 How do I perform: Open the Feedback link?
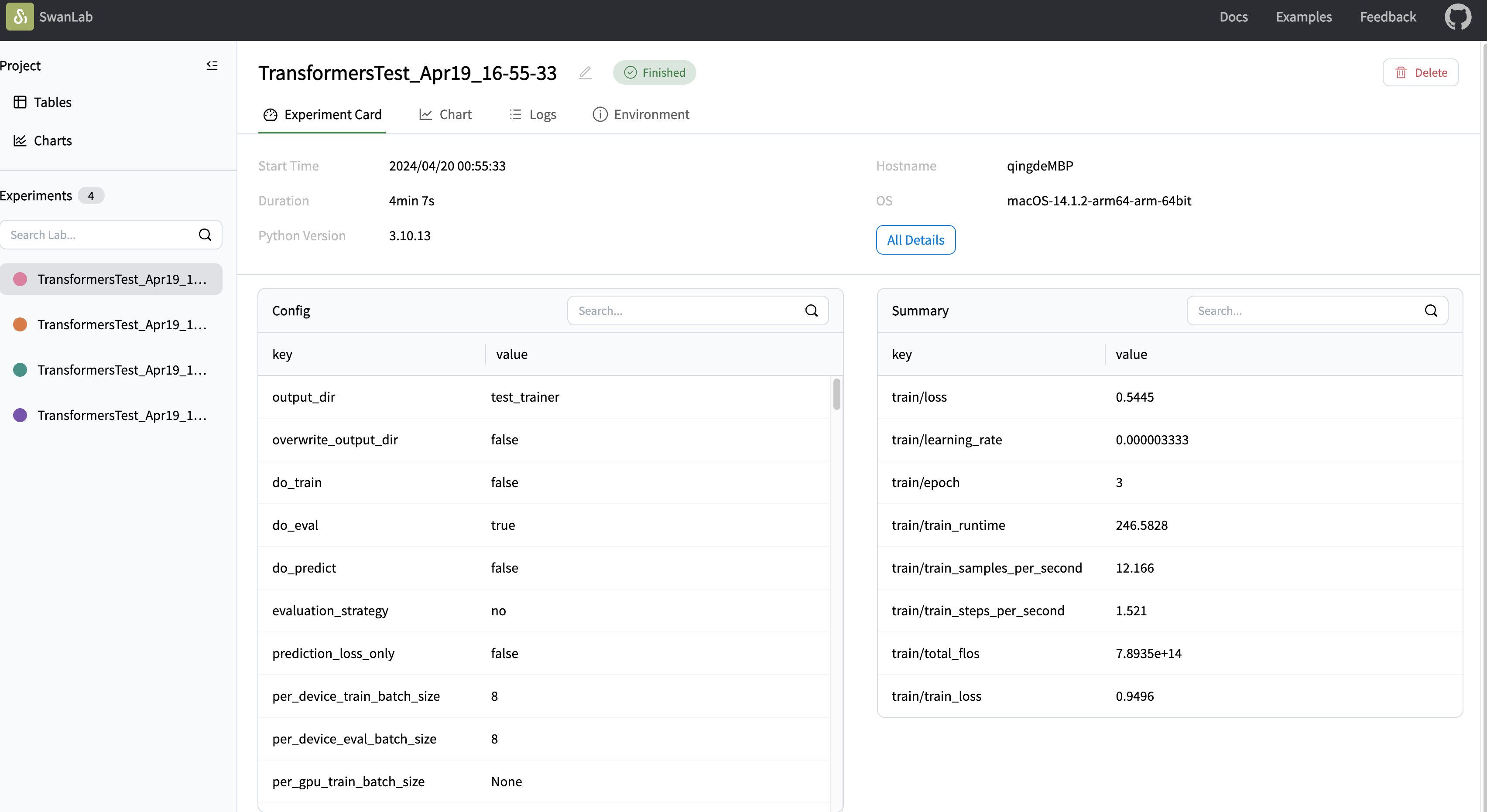1388,17
